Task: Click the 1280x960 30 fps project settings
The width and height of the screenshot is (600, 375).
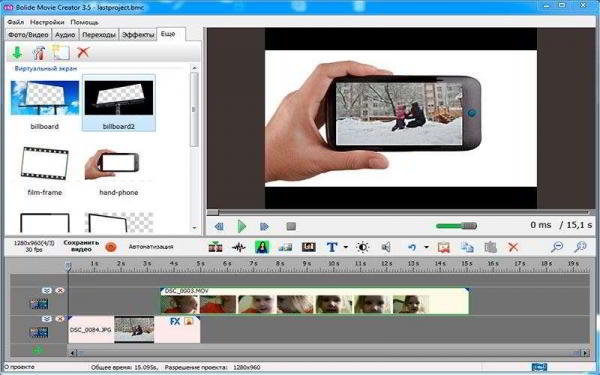Action: tap(34, 246)
